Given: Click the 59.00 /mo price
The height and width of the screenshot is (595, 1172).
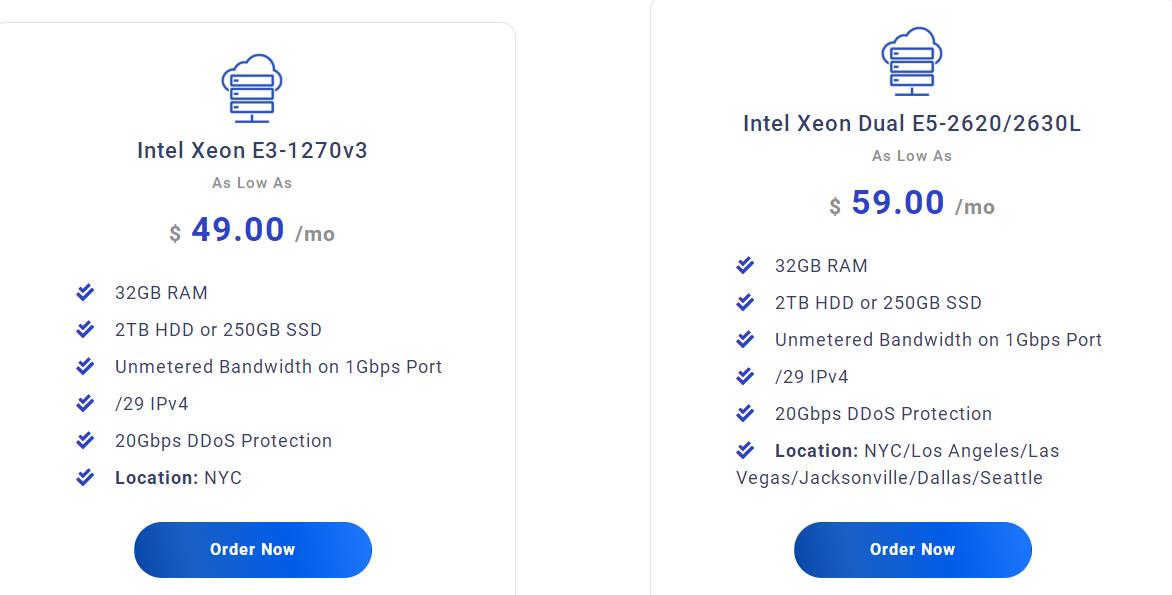Looking at the screenshot, I should pos(912,204).
